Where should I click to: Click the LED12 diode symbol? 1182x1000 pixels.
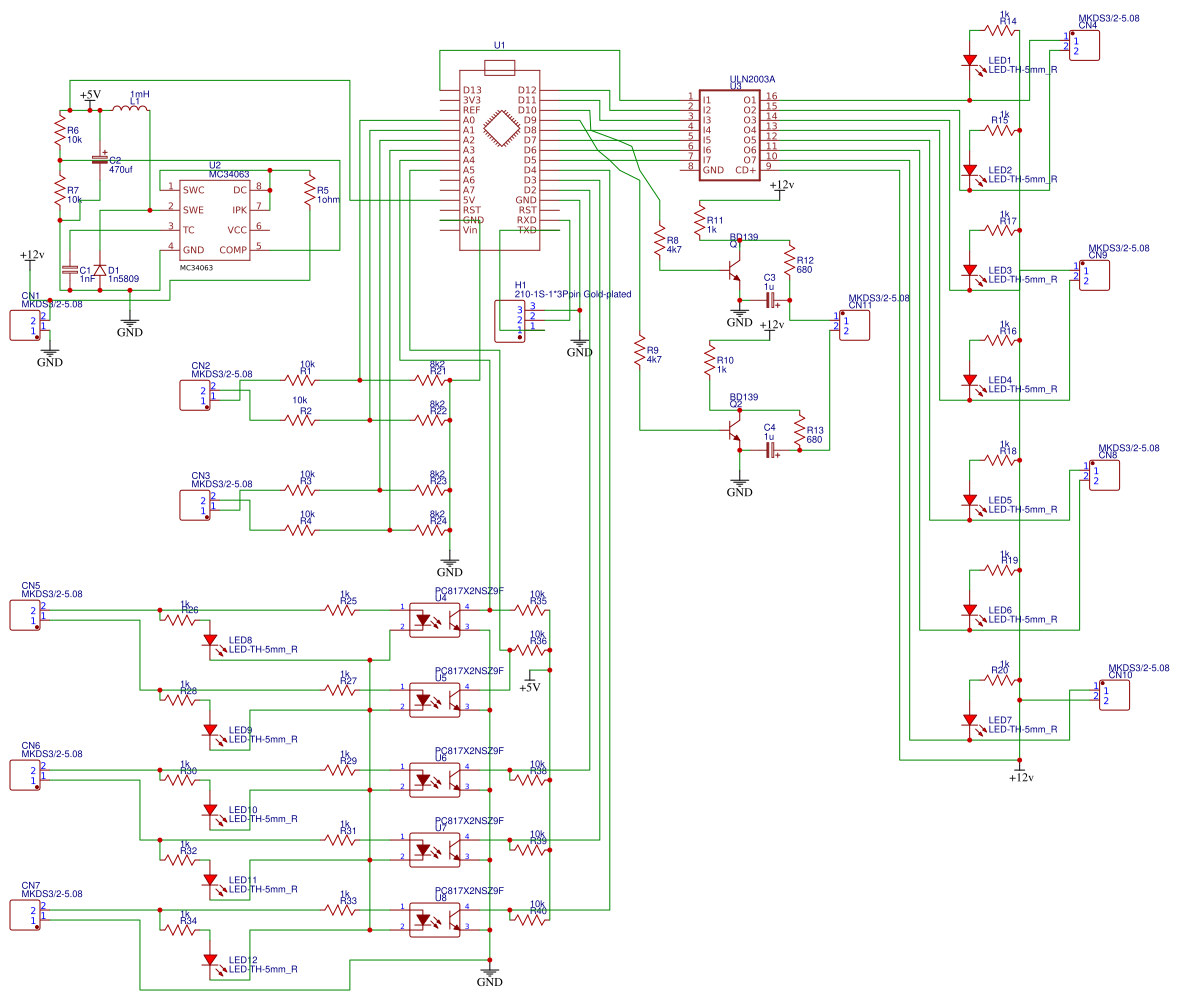(210, 962)
